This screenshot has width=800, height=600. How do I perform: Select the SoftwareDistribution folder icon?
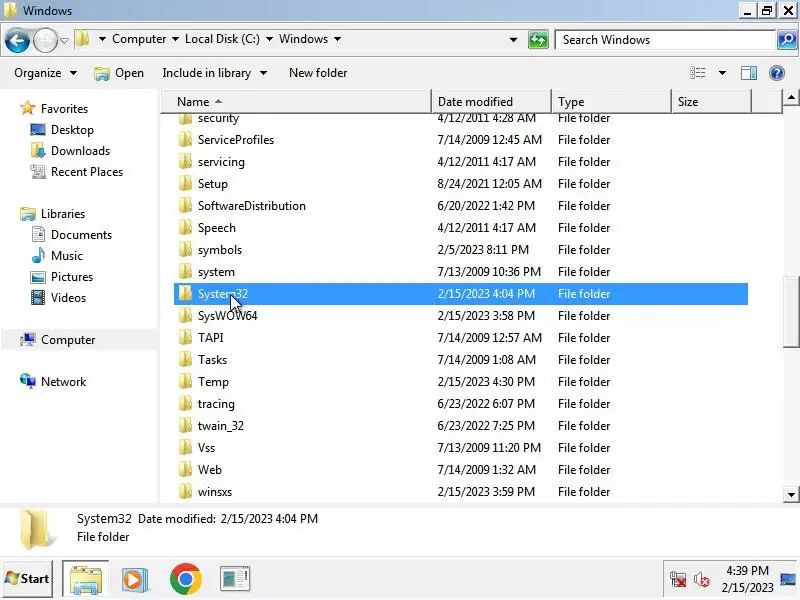pos(186,205)
